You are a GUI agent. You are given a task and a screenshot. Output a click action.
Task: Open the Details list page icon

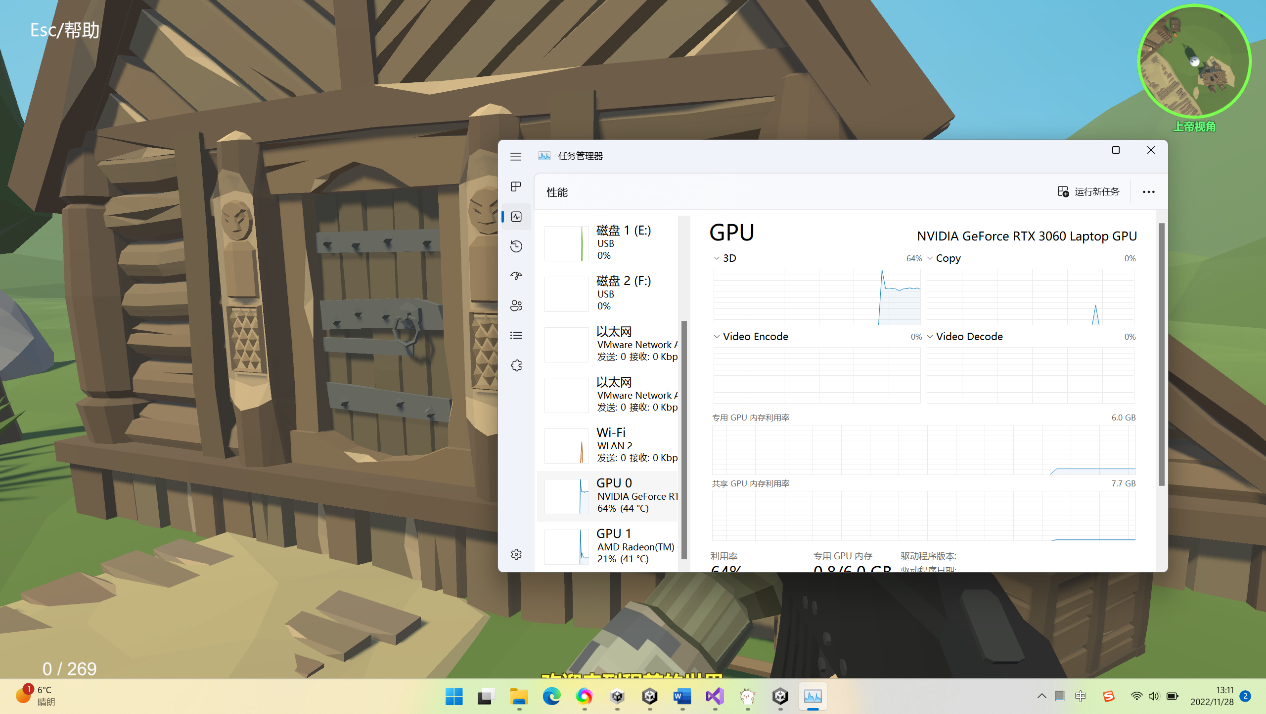tap(516, 336)
